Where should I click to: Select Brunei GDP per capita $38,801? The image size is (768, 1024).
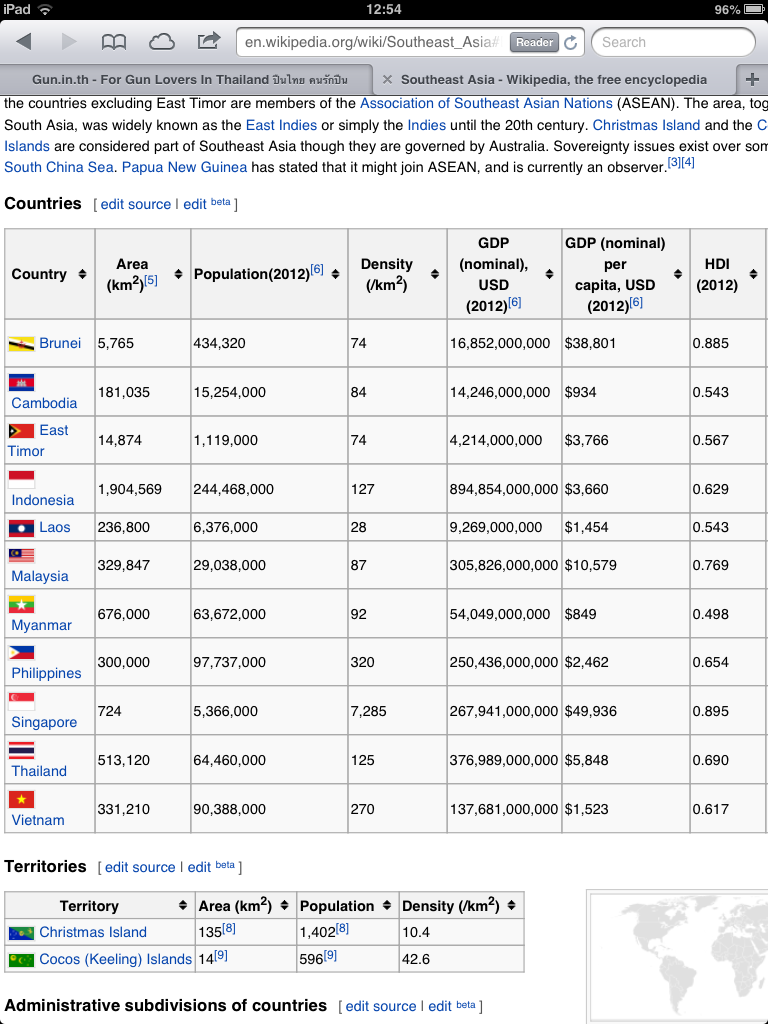click(590, 344)
